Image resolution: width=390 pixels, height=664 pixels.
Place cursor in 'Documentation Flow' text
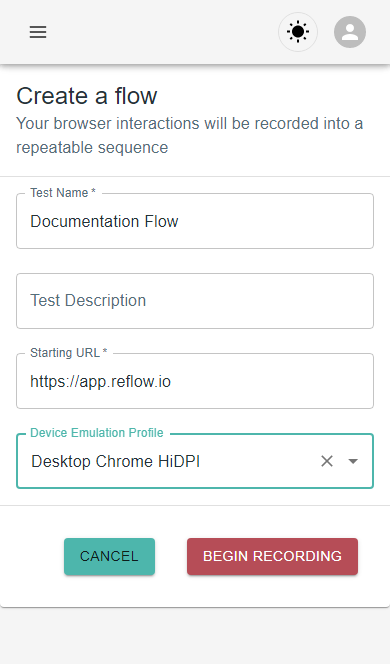104,221
